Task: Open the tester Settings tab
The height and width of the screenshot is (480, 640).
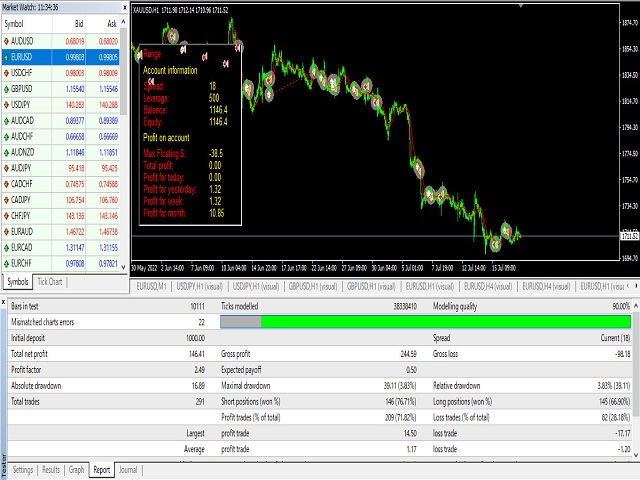Action: 23,468
